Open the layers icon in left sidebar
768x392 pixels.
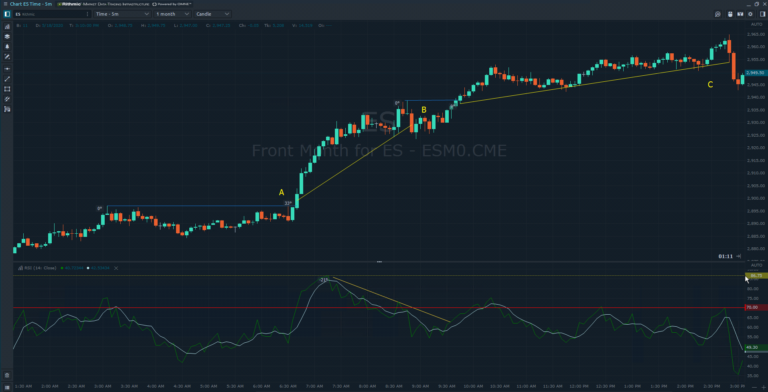point(7,36)
